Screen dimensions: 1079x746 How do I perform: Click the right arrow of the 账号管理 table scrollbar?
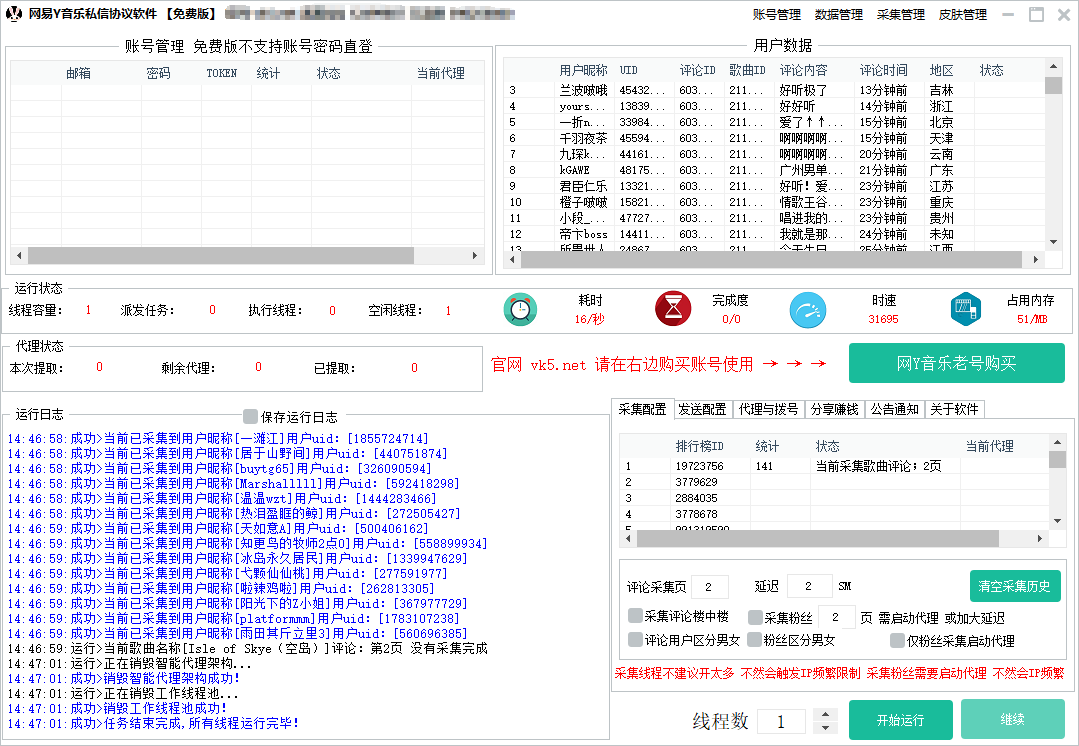pyautogui.click(x=475, y=255)
